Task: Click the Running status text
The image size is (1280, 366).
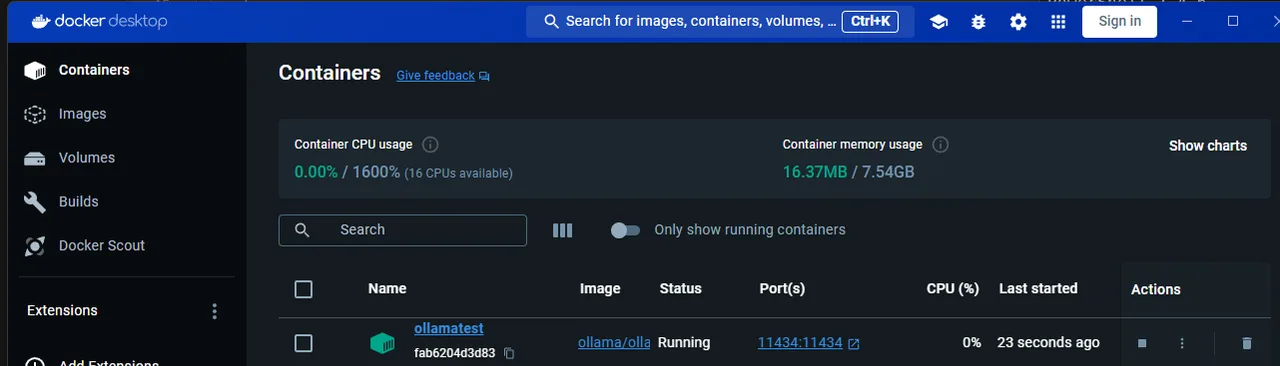Action: [x=684, y=342]
